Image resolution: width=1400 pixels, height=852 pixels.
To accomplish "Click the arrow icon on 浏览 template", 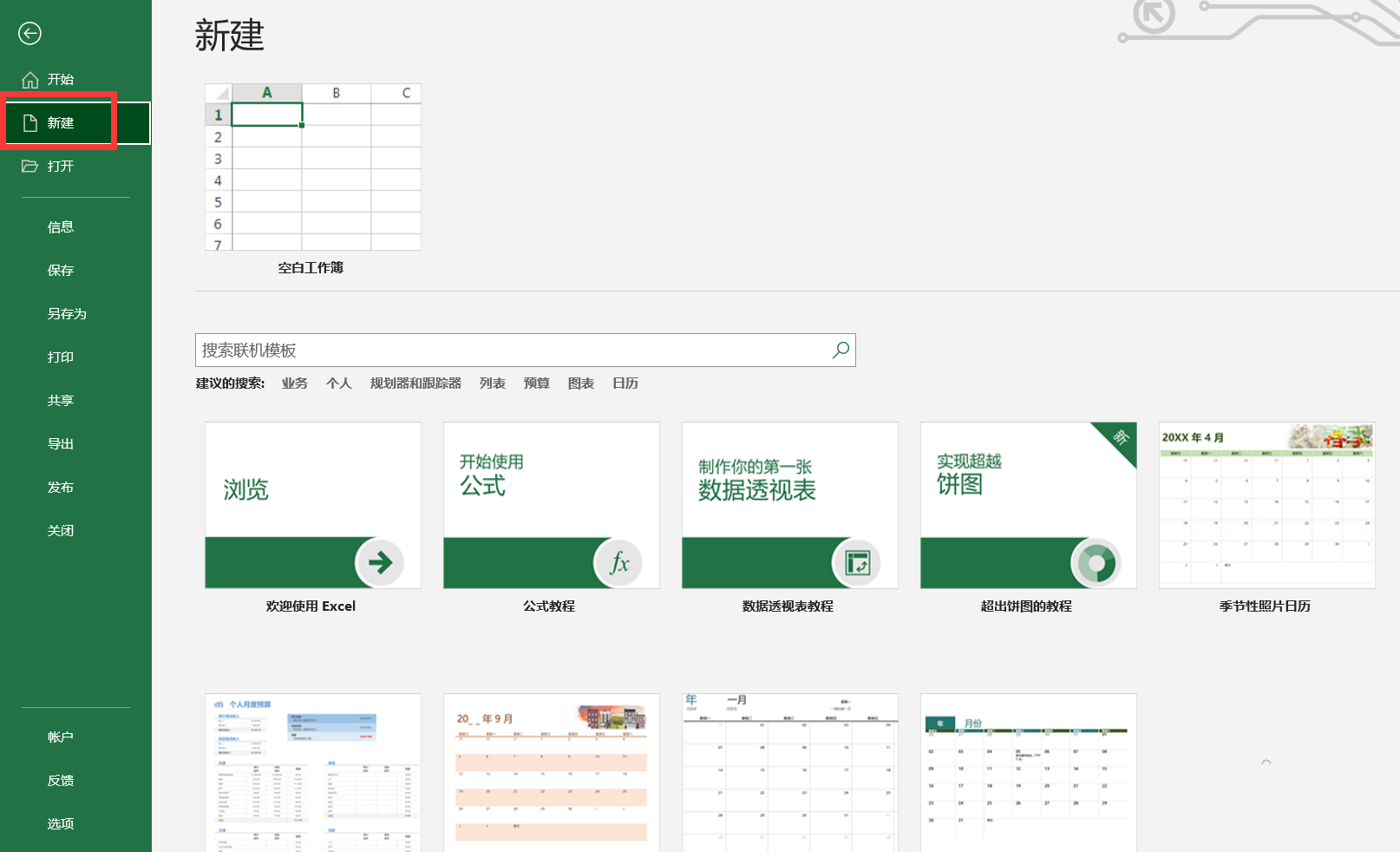I will tap(380, 562).
